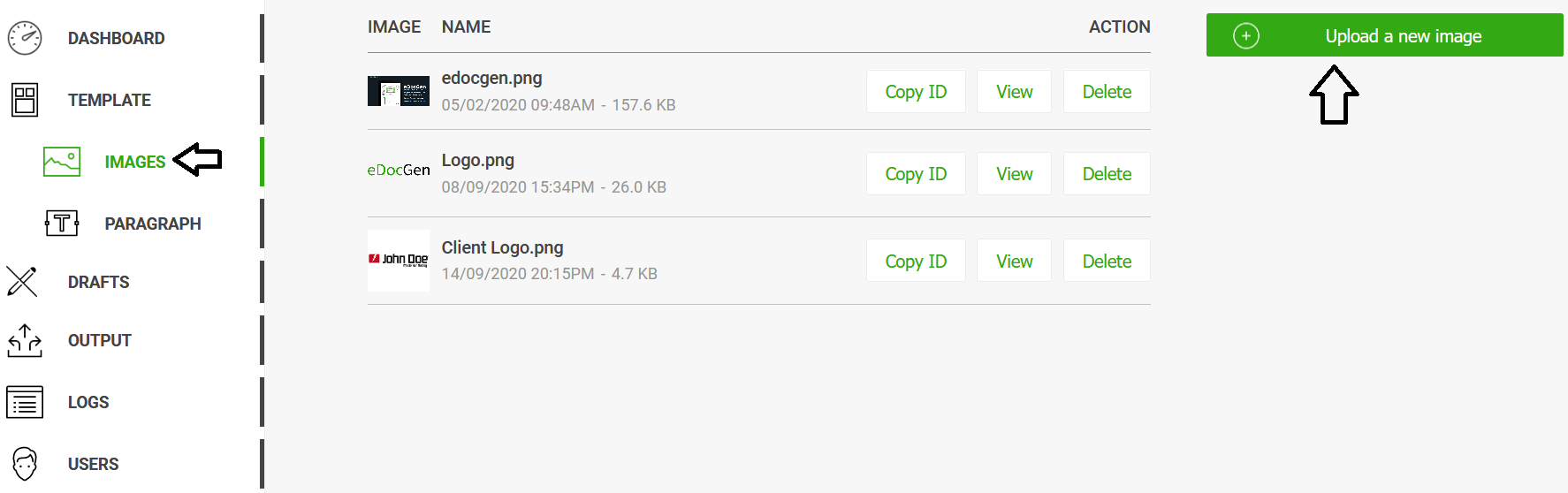Image resolution: width=1568 pixels, height=493 pixels.
Task: Click the Users face icon
Action: (25, 464)
